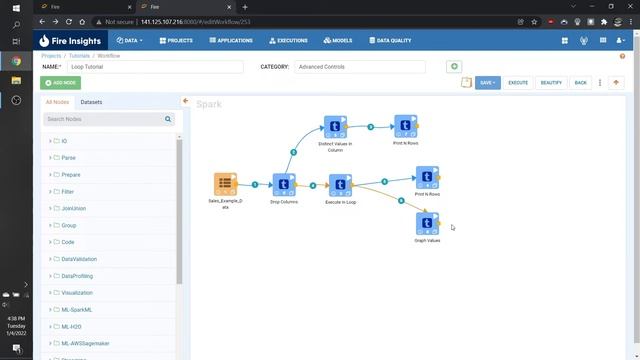This screenshot has height=360, width=640.
Task: Click the Execute button
Action: [x=518, y=83]
